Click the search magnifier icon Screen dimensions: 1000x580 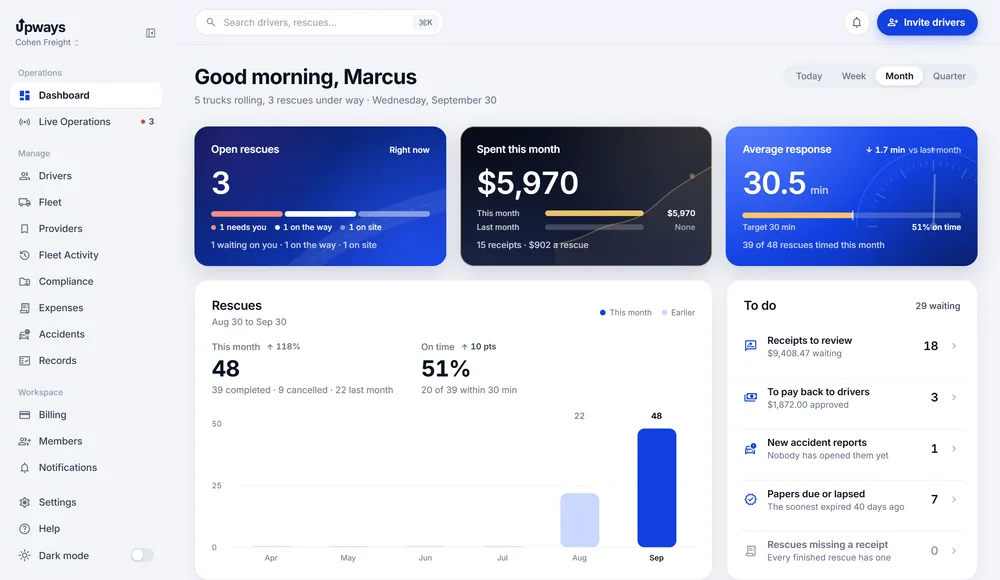pyautogui.click(x=210, y=22)
